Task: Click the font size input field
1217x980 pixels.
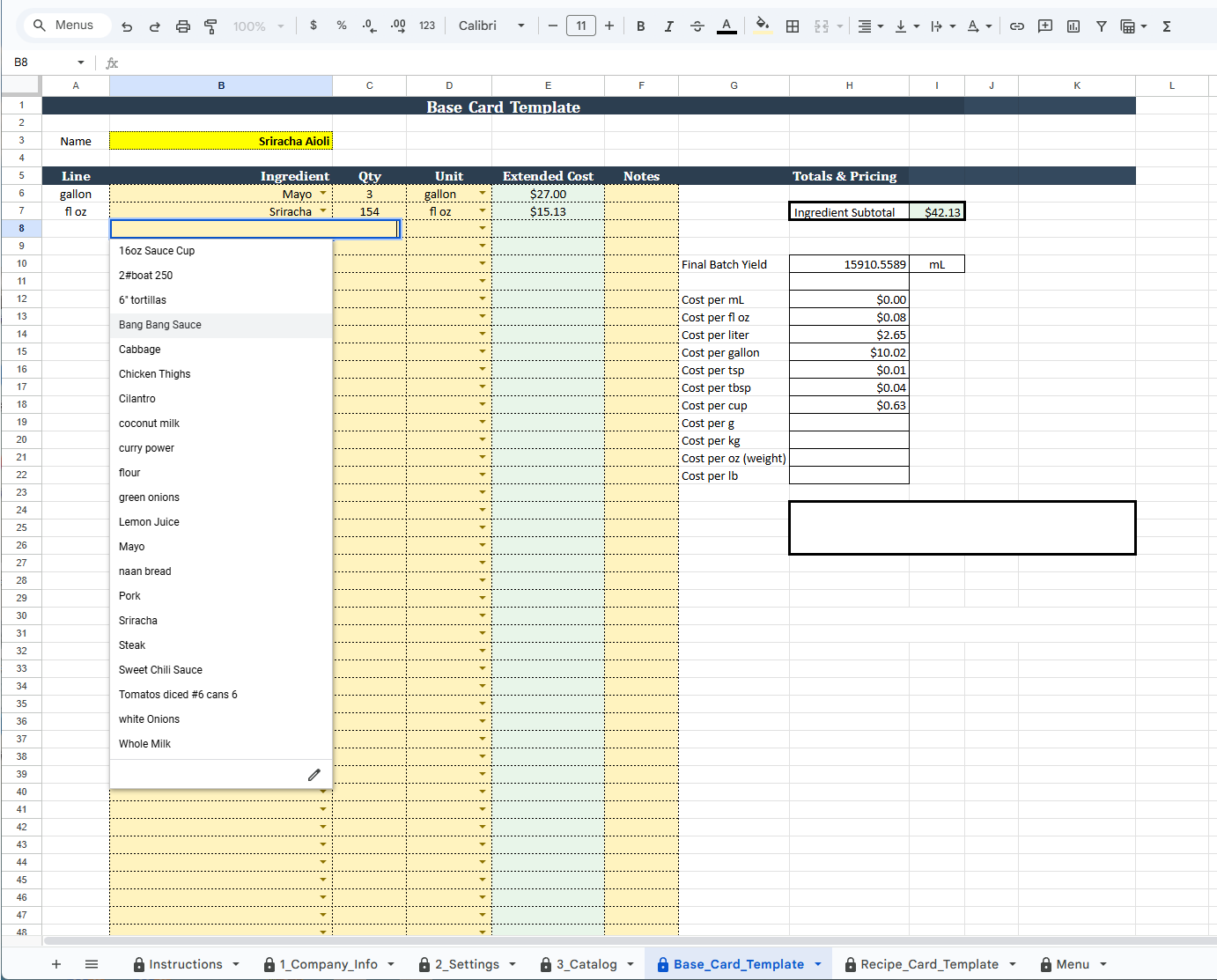Action: coord(581,26)
